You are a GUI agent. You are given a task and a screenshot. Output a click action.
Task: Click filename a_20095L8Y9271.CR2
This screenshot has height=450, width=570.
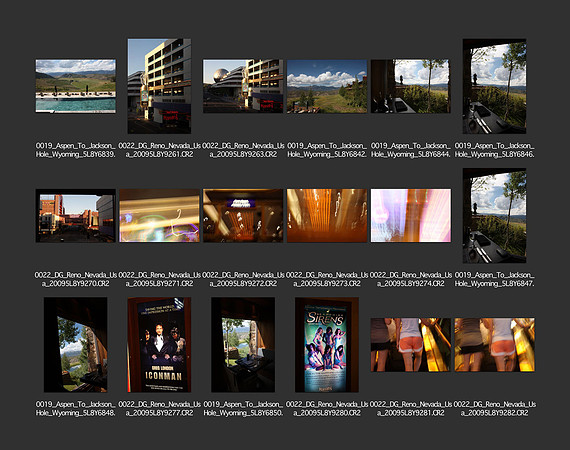159,284
